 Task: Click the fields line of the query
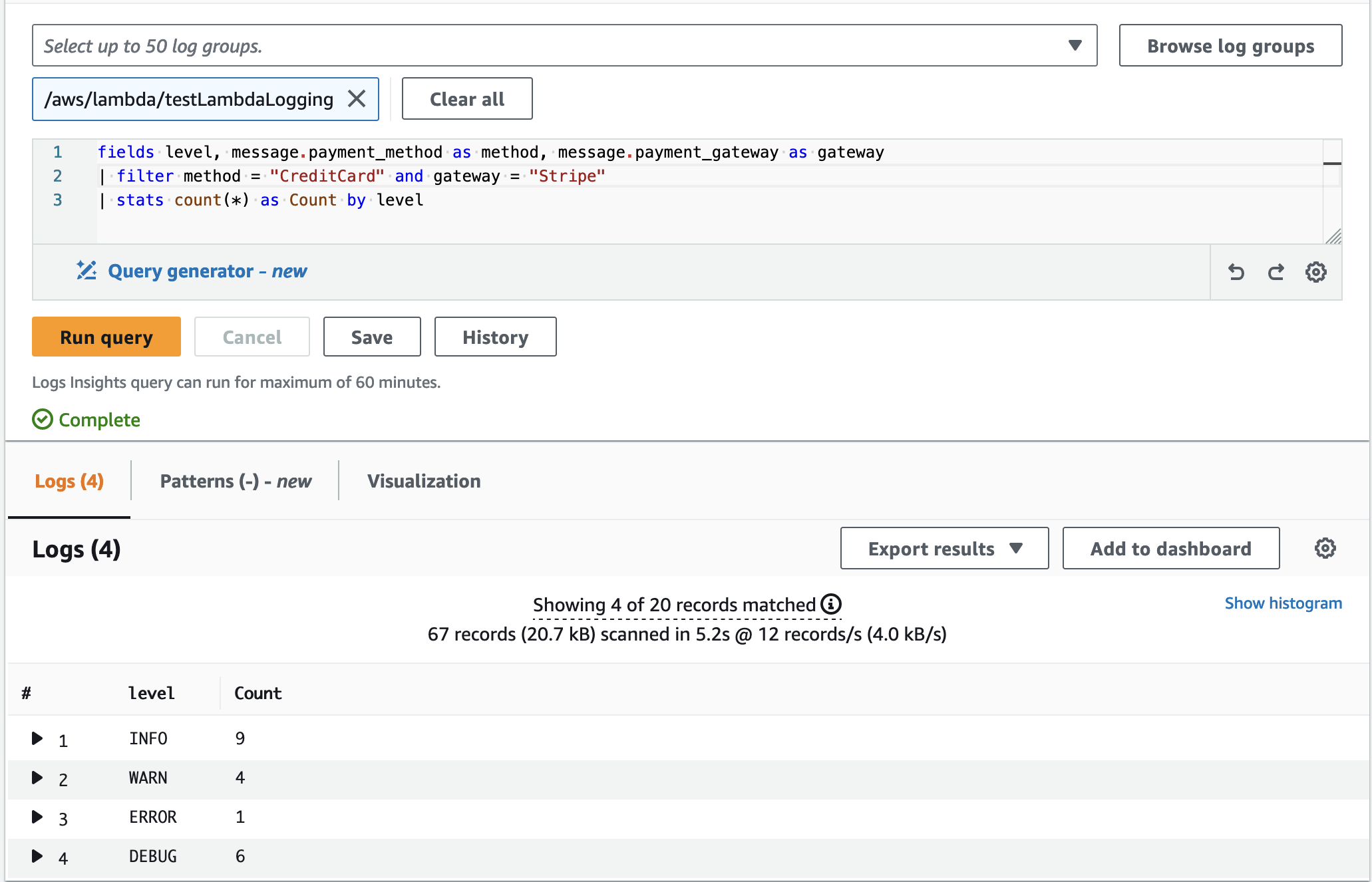[x=491, y=152]
